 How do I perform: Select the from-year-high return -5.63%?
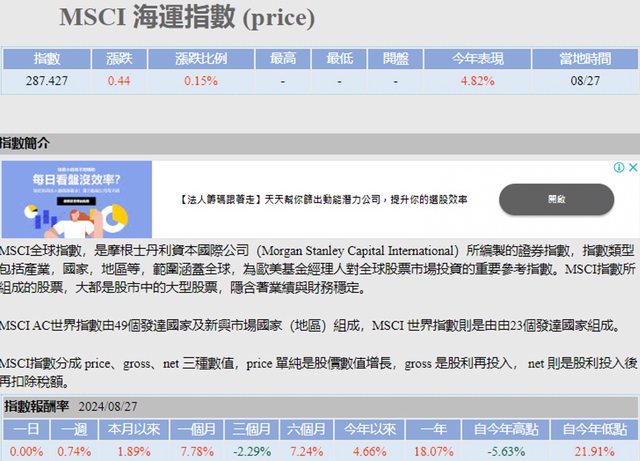[506, 452]
